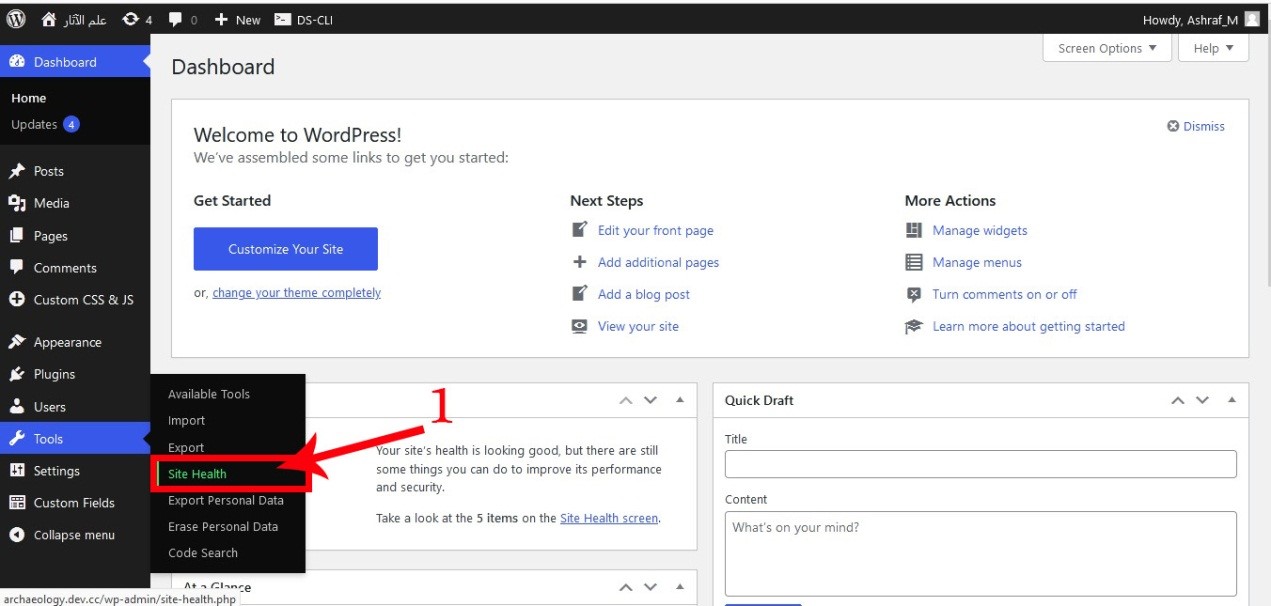Choose Export in Tools submenu
This screenshot has width=1271, height=606.
[186, 448]
